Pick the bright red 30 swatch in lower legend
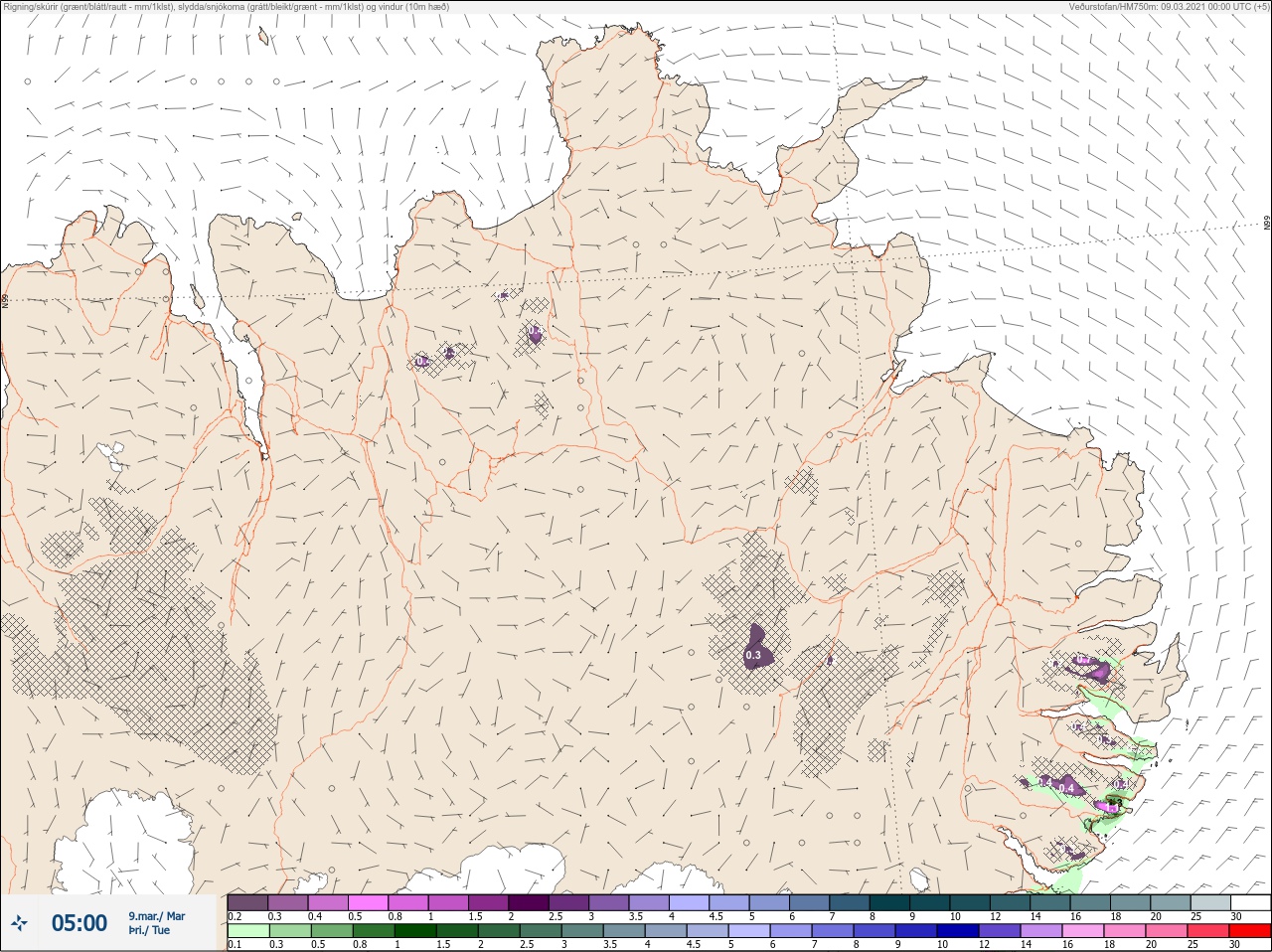This screenshot has height=952, width=1272. point(1250,931)
